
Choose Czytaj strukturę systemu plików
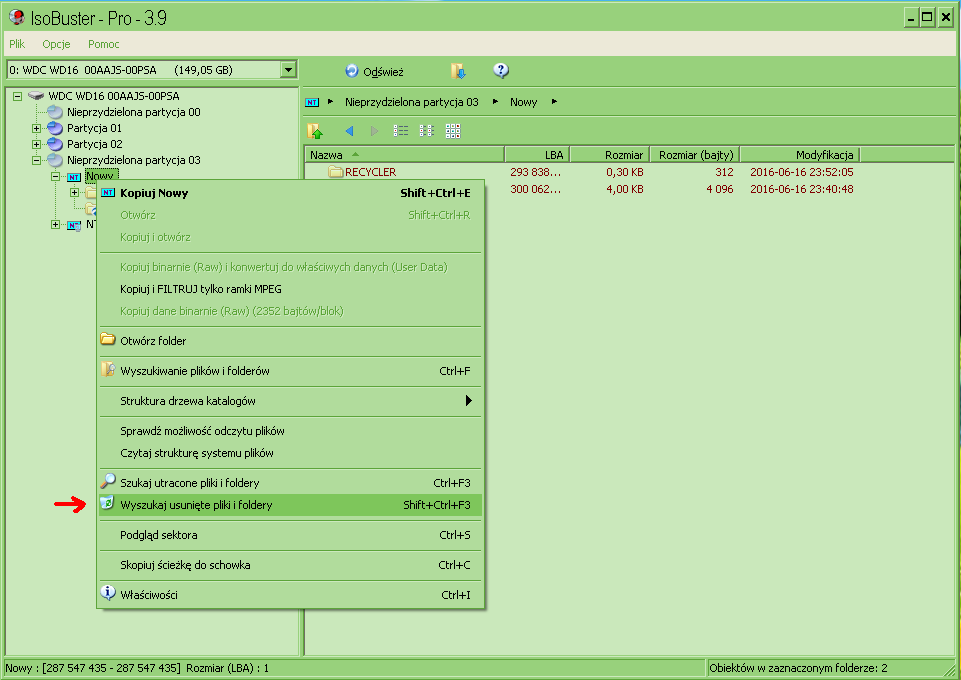[x=291, y=453]
